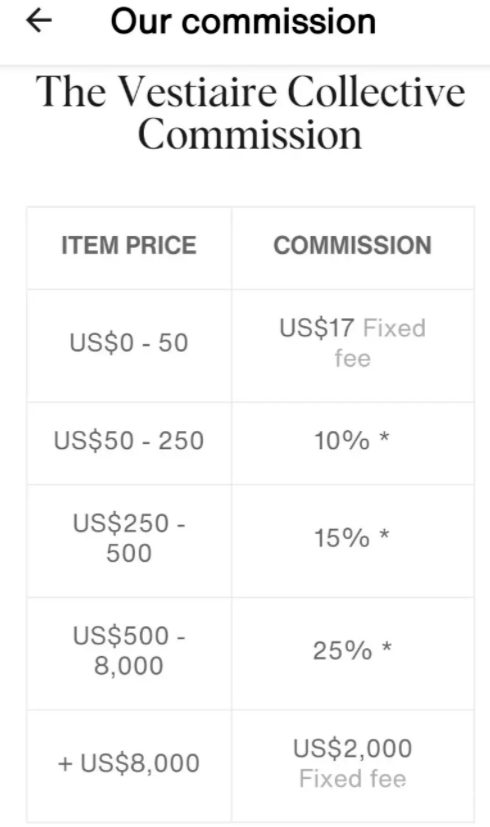Screen dimensions: 490x827
Task: Click the US$0 - 50 price cell
Action: pyautogui.click(x=129, y=343)
